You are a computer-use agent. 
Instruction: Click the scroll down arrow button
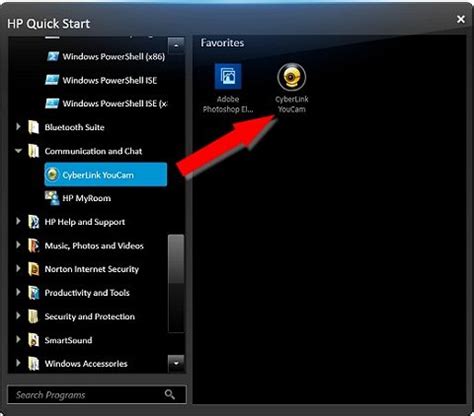176,363
